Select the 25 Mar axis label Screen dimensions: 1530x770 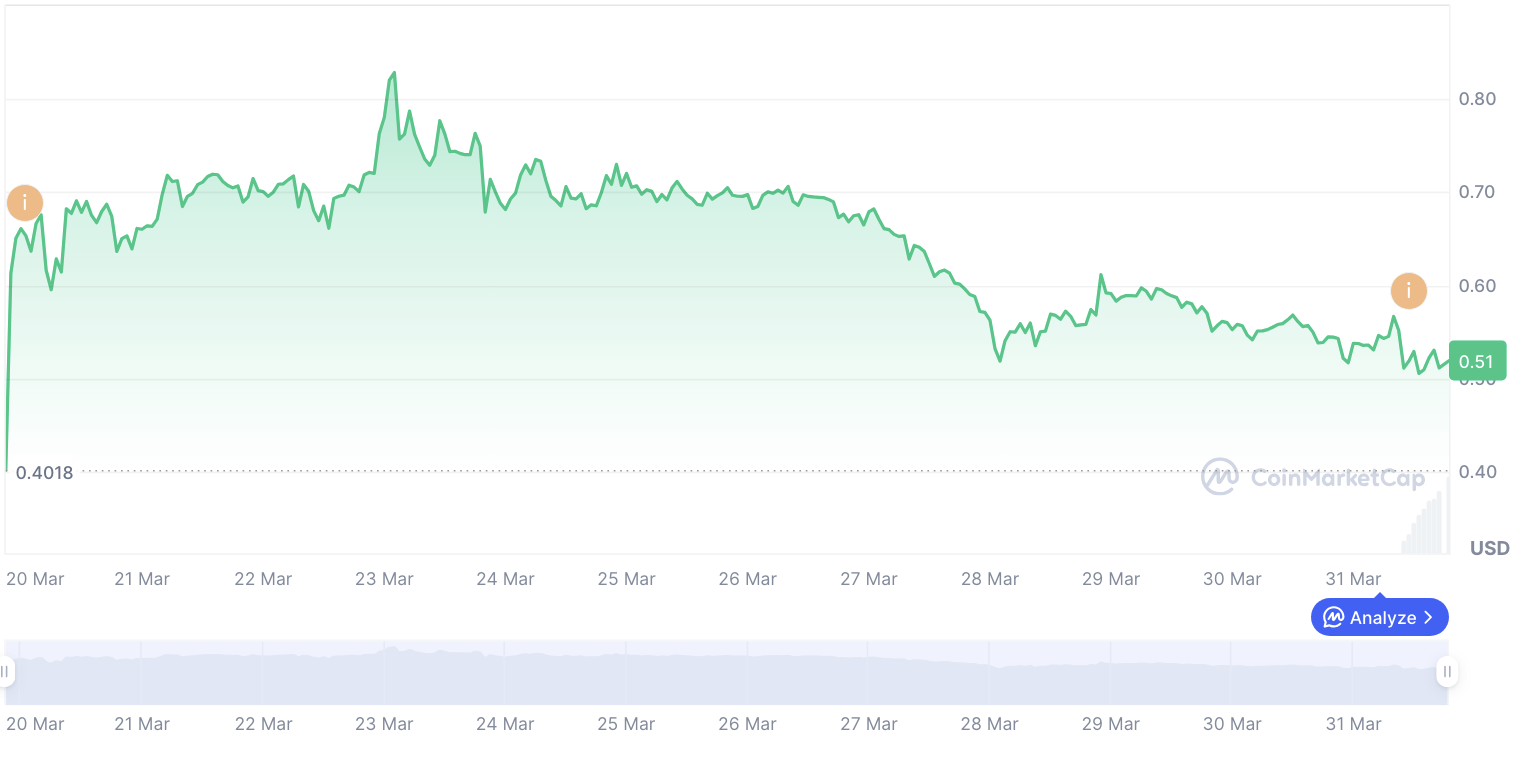click(x=626, y=578)
